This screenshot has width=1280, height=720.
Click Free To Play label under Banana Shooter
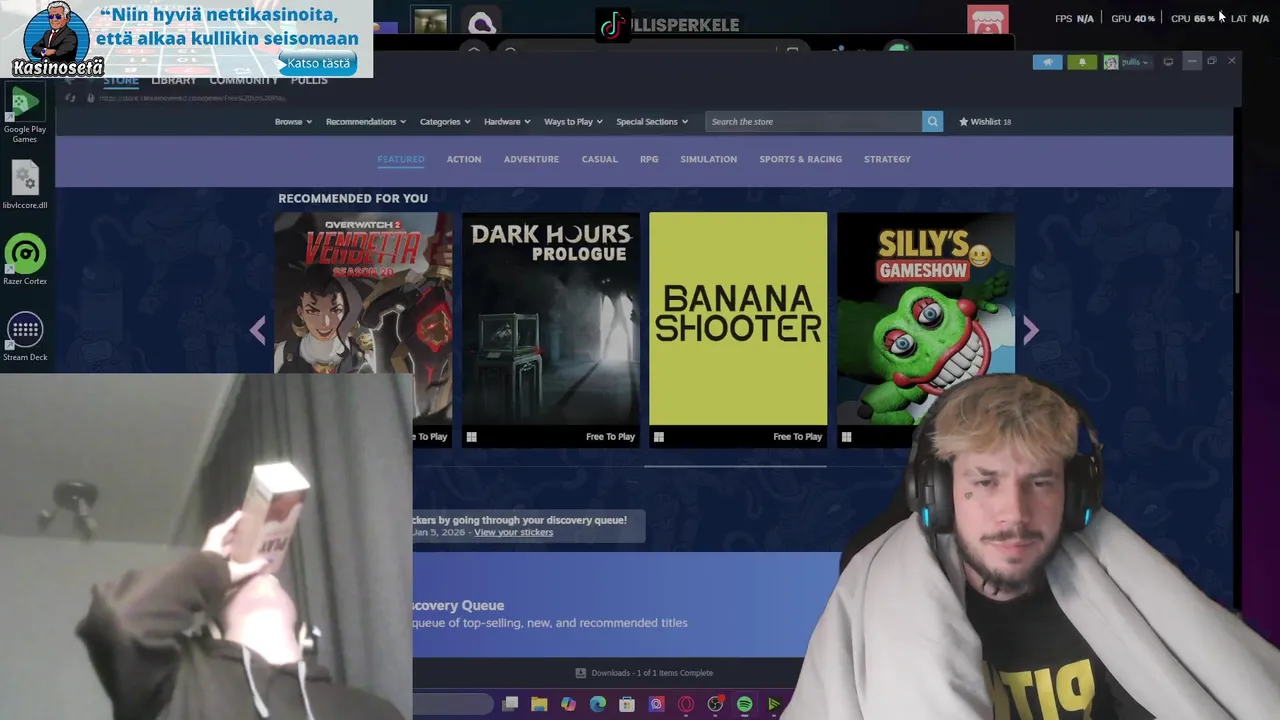coord(797,437)
